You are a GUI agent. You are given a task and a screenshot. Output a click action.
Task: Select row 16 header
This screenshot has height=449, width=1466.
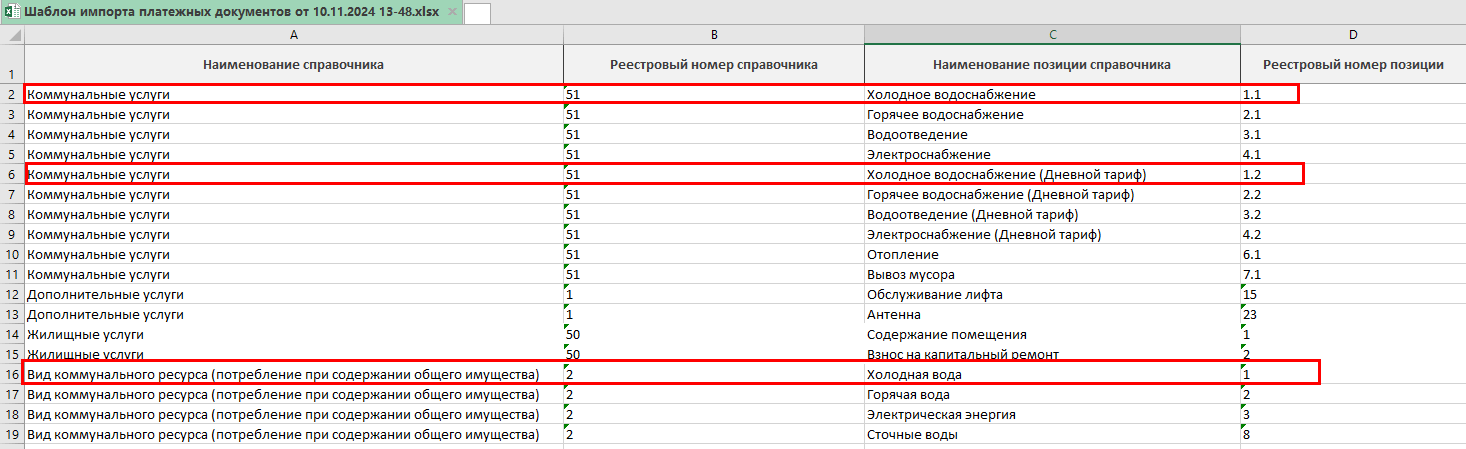click(12, 375)
